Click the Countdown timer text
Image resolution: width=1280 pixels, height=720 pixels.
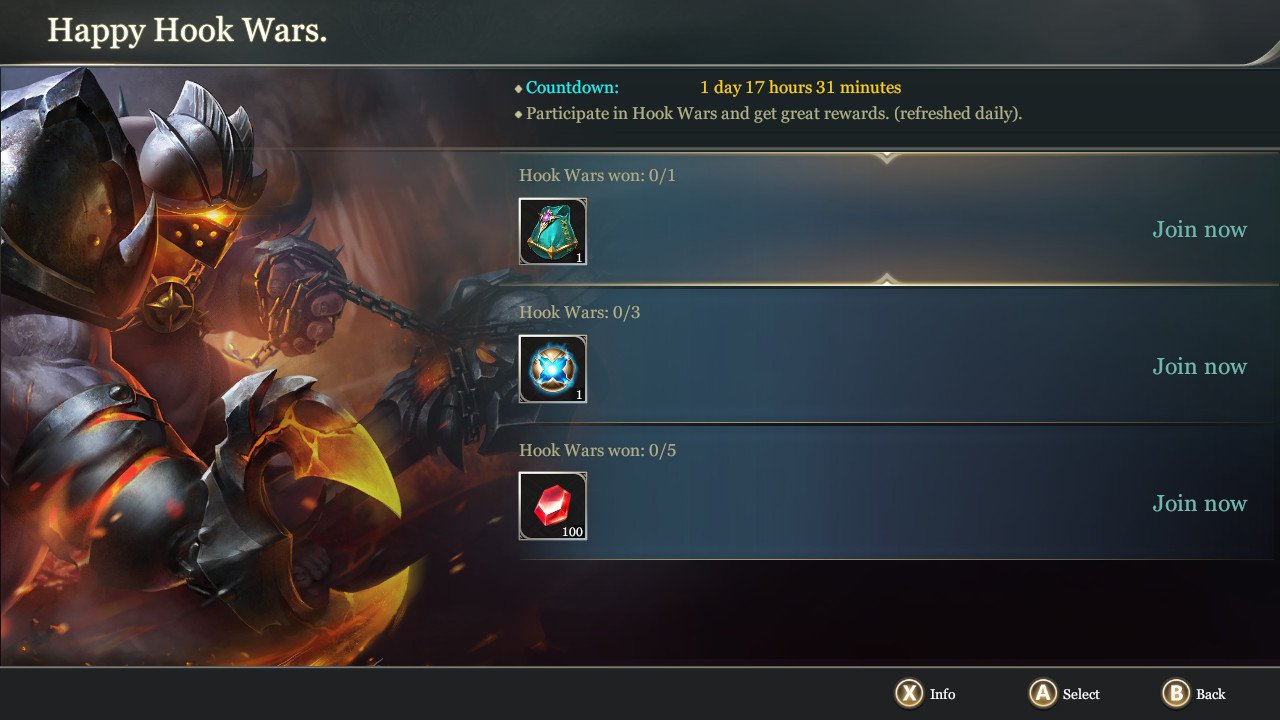(x=800, y=88)
